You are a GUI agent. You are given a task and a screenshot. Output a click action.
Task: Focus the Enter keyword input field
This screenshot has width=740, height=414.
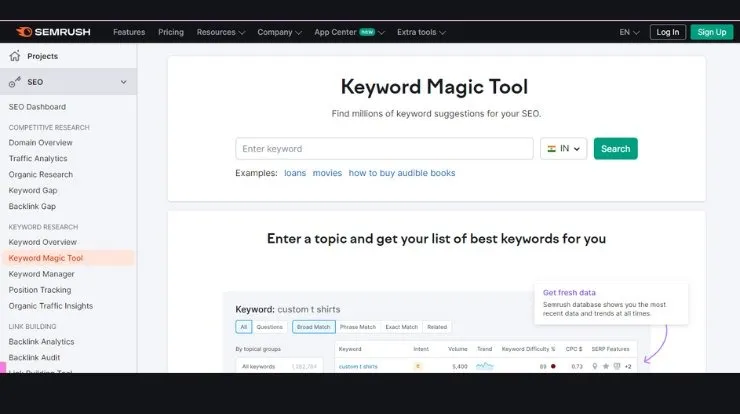[x=384, y=149]
